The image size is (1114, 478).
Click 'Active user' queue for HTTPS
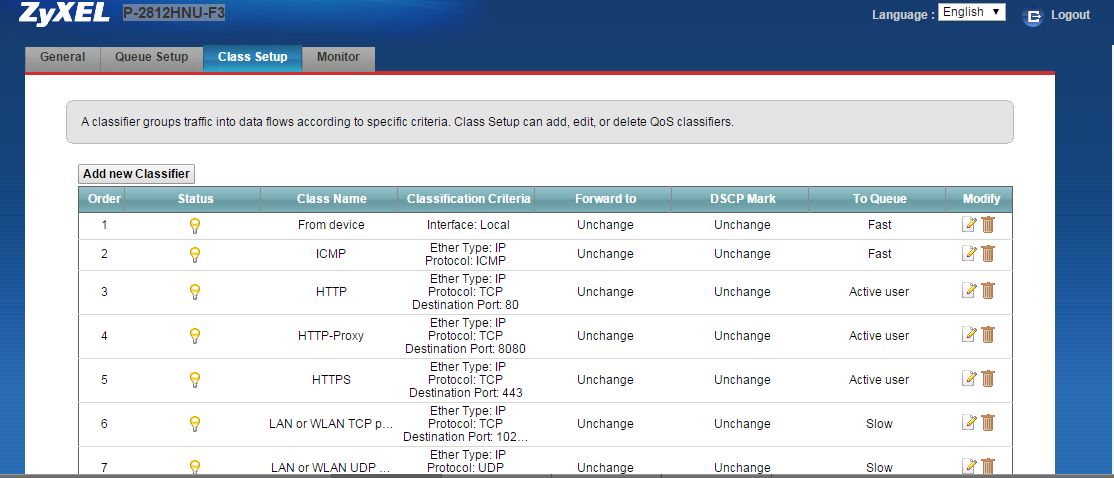click(879, 379)
